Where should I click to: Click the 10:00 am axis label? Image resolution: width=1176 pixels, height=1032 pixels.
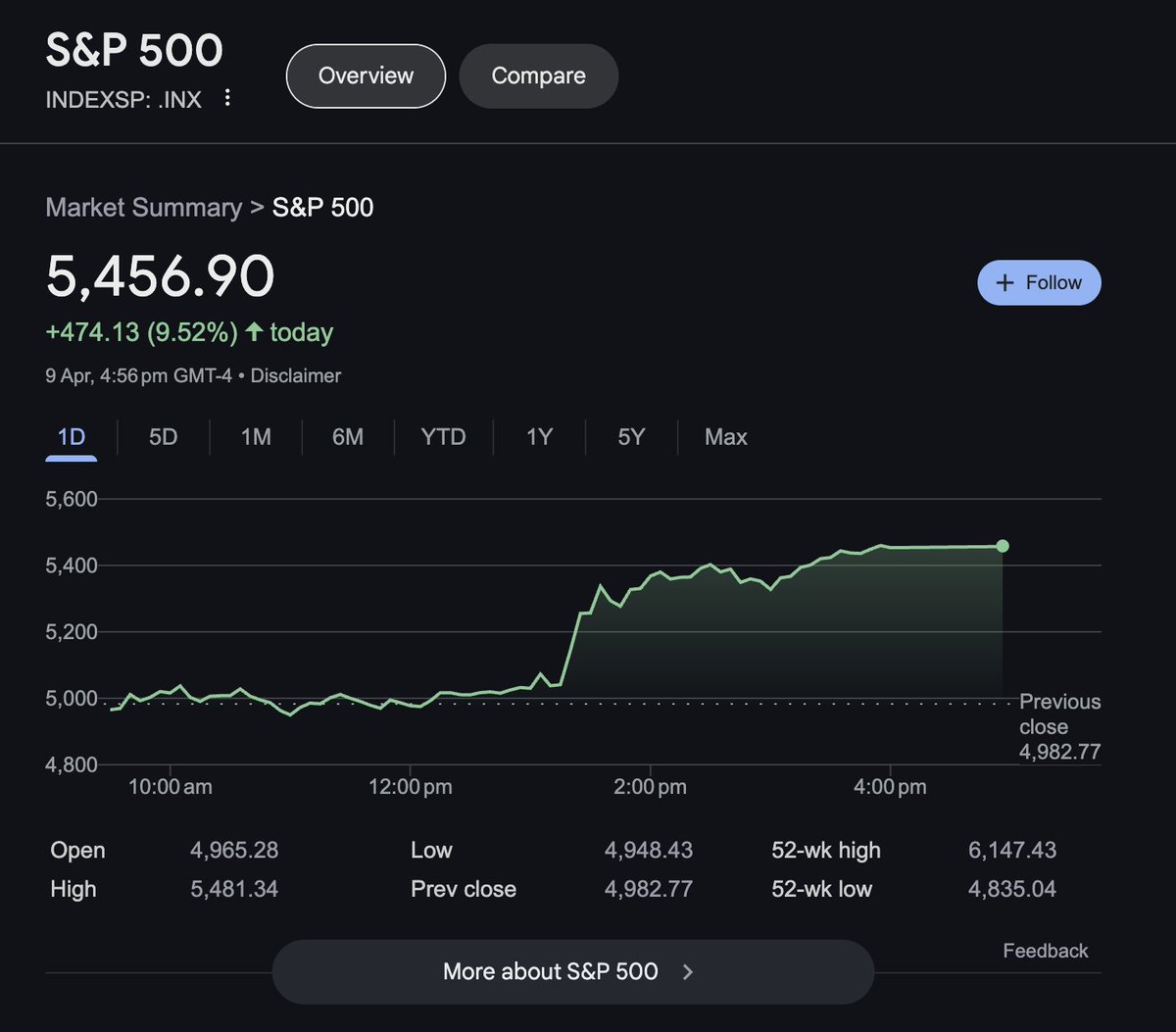170,787
